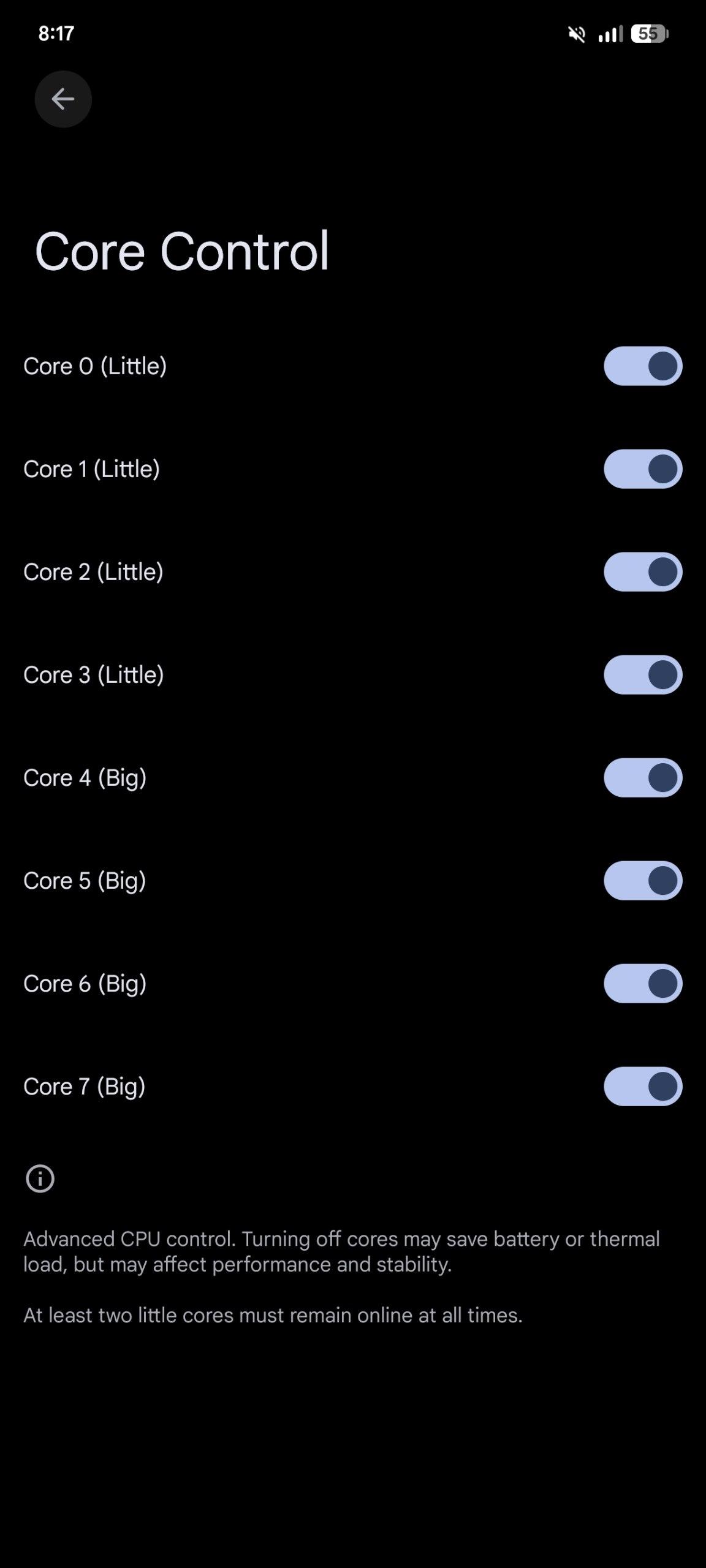706x1568 pixels.
Task: Toggle Core 6 (Big) offline
Action: point(642,984)
